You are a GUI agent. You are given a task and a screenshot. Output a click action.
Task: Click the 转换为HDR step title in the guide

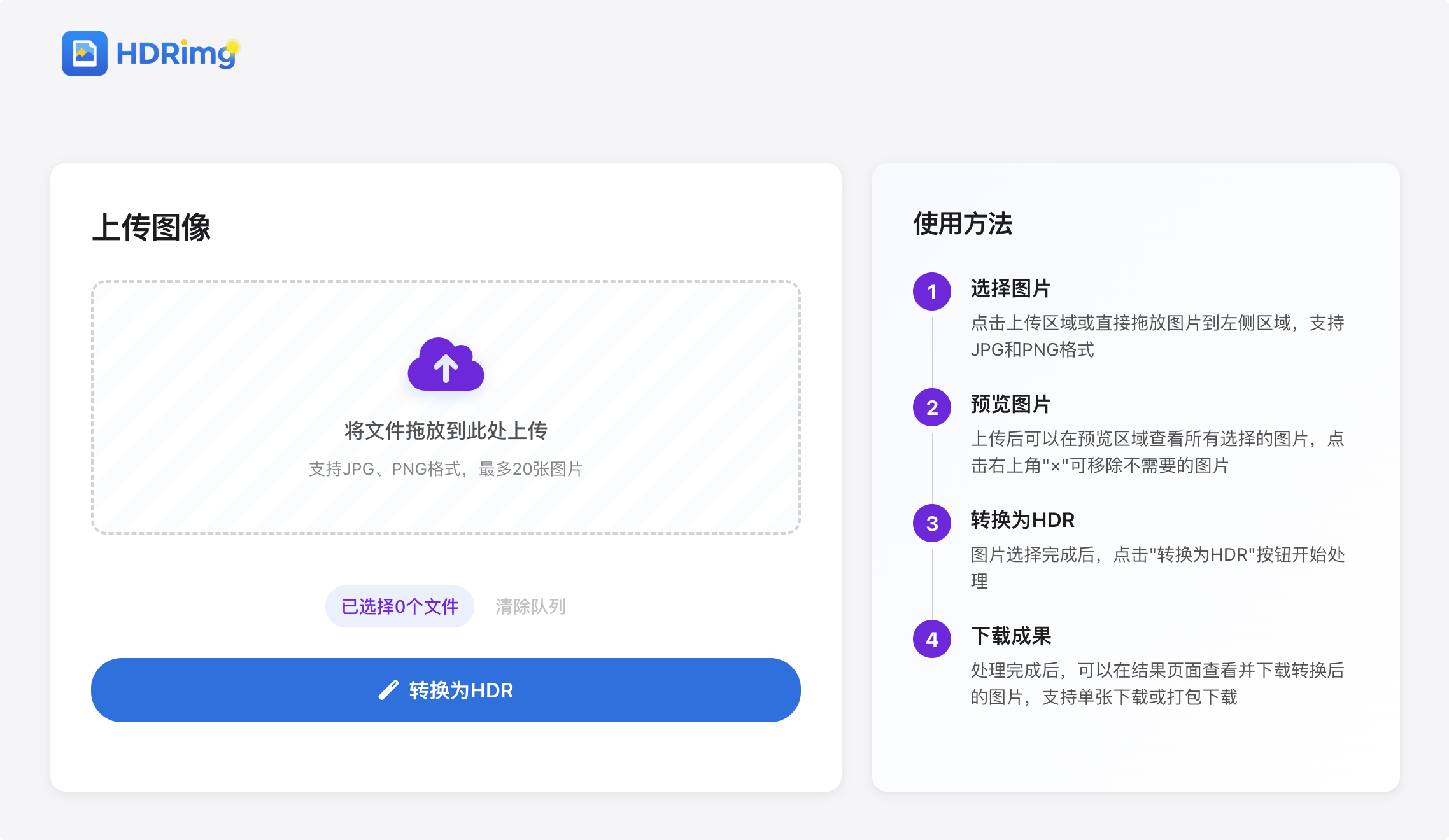1022,520
